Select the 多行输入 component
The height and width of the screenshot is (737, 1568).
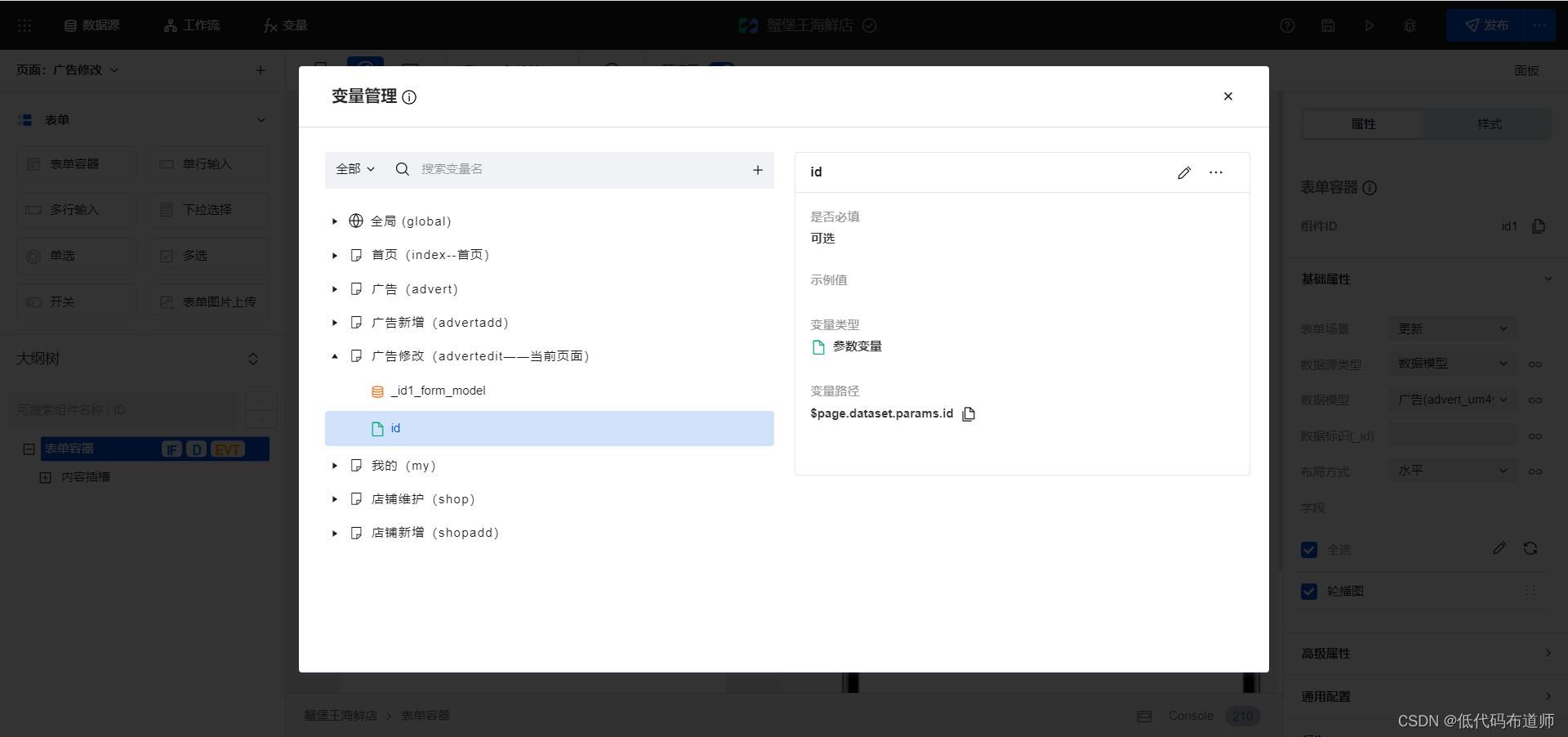[77, 210]
